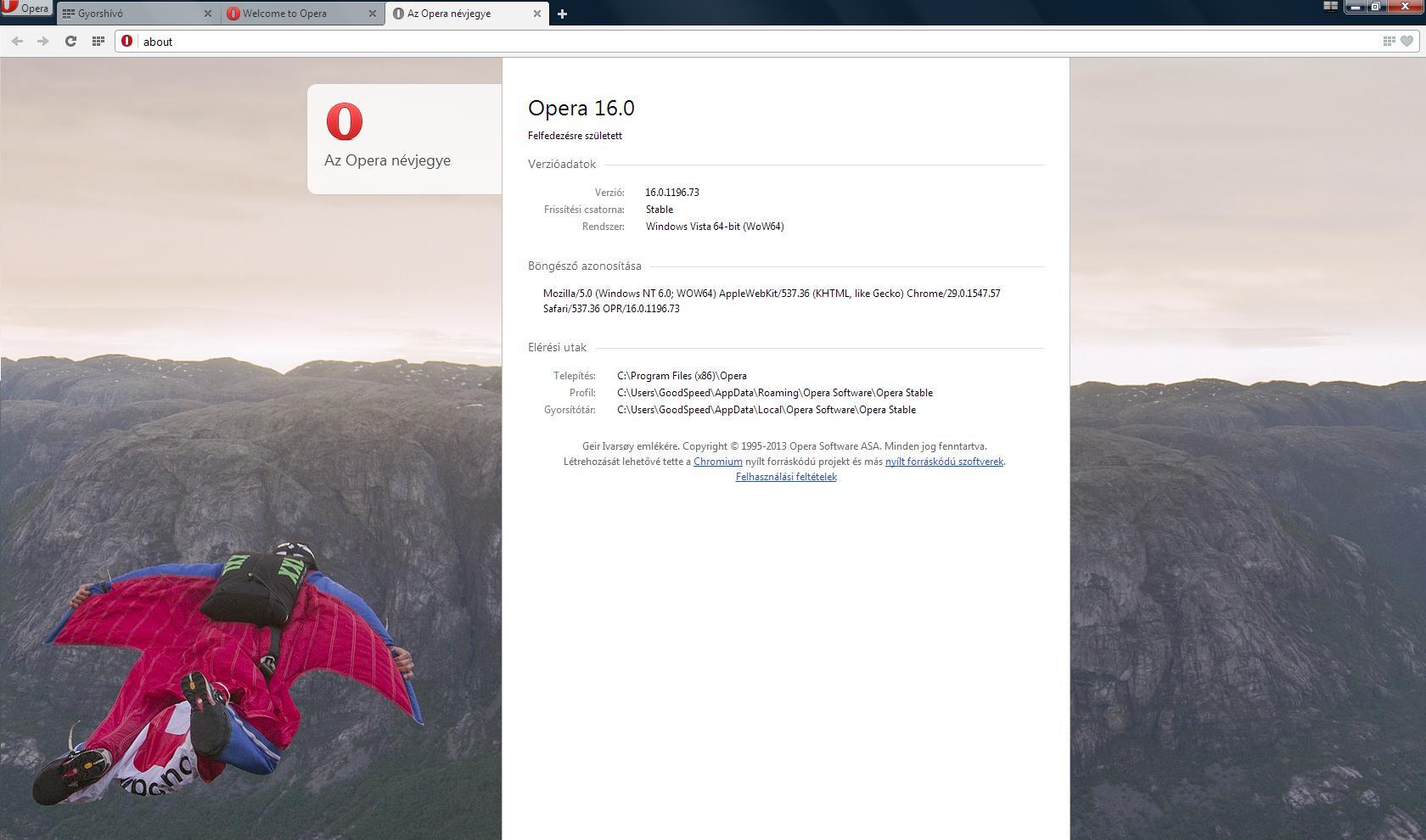This screenshot has height=840, width=1426.
Task: Go back to the previous page
Action: coord(17,41)
